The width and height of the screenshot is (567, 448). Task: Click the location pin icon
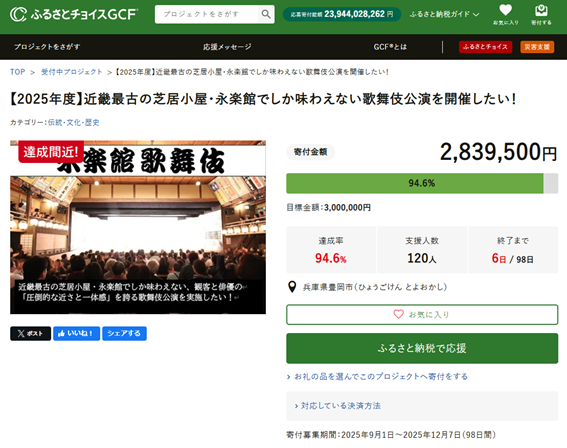[292, 287]
